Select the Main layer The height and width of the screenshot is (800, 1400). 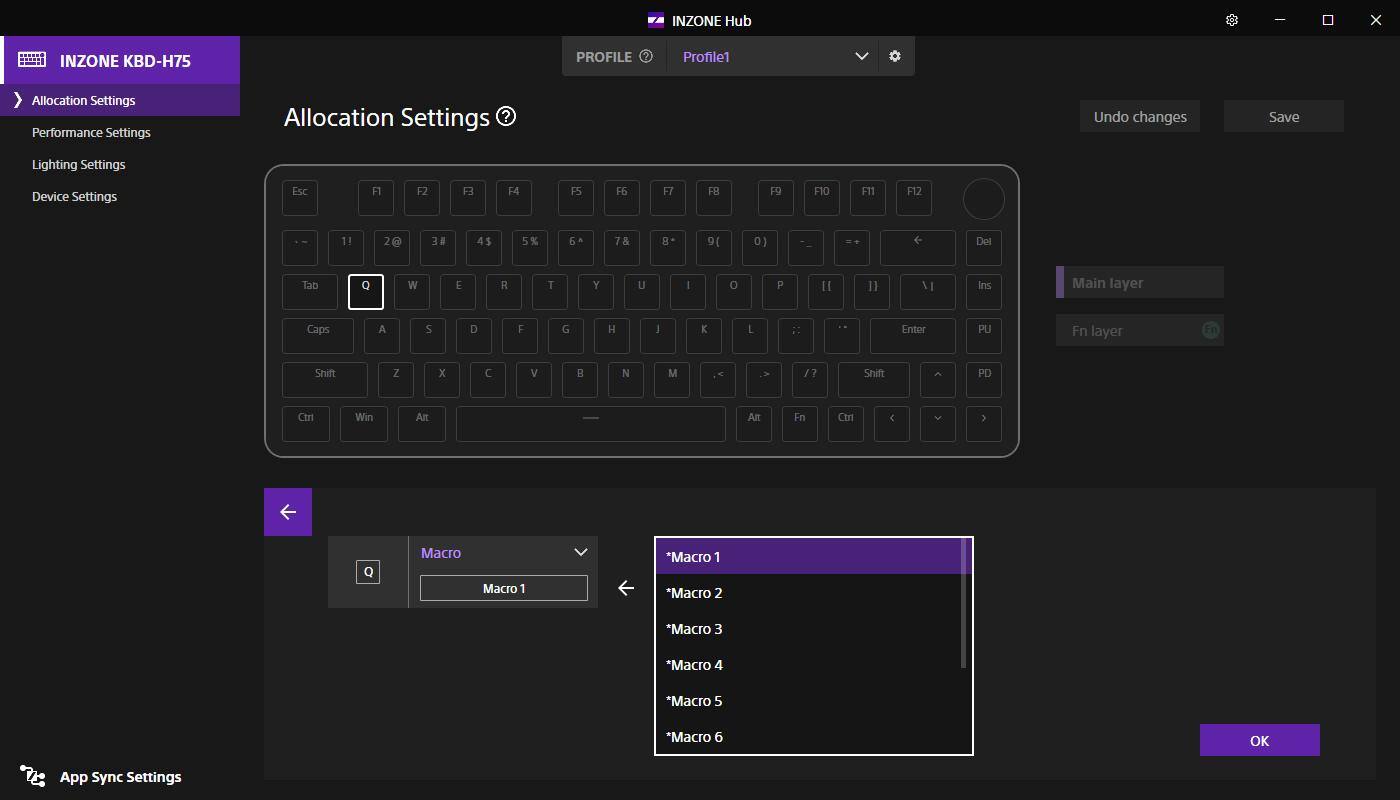1140,283
